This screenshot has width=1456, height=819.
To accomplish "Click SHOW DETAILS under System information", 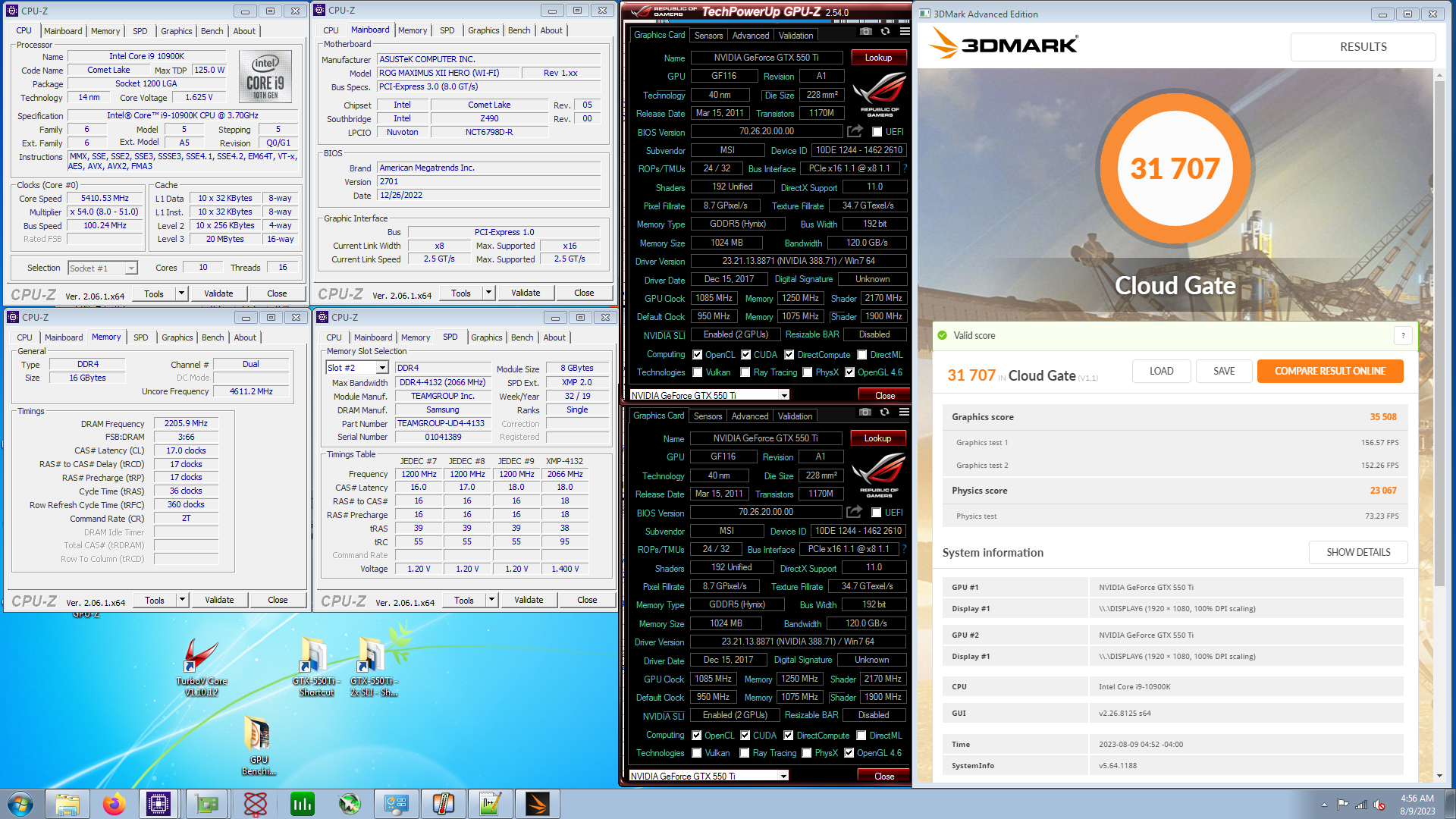I will pos(1358,552).
